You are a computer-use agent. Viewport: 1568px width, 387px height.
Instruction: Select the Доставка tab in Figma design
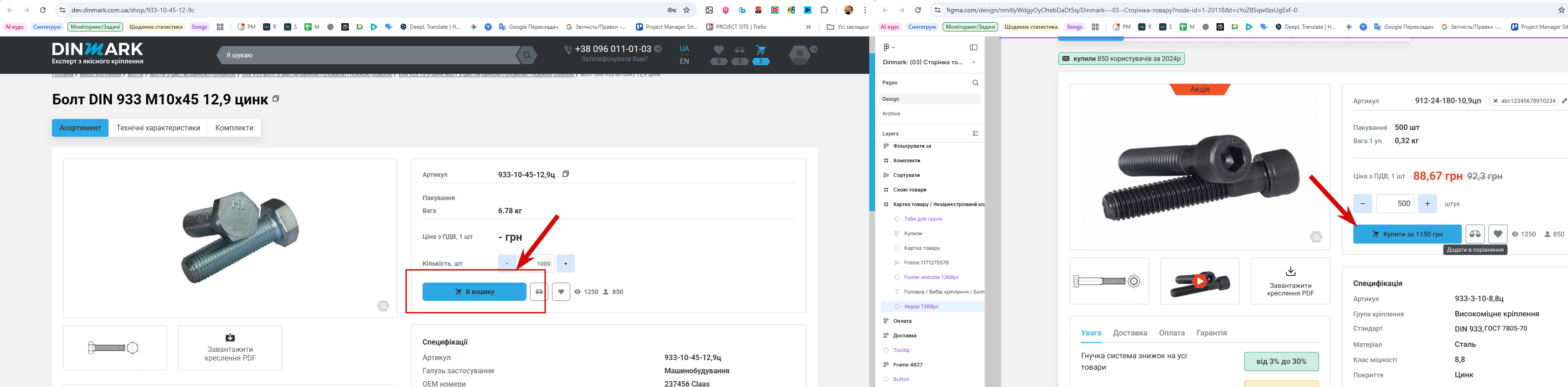click(x=1130, y=333)
